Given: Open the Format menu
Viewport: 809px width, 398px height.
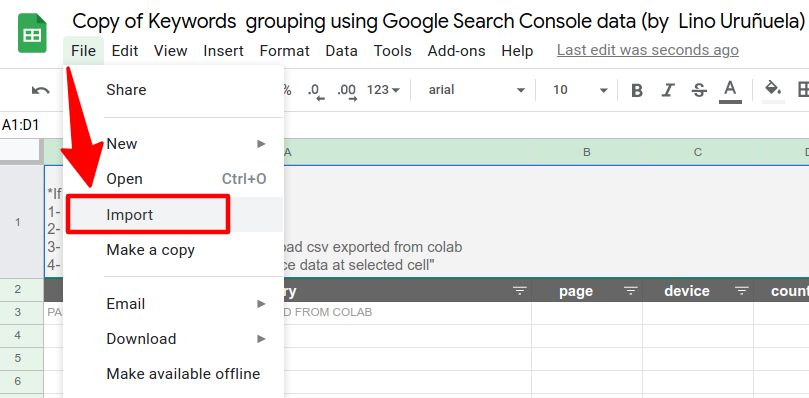Looking at the screenshot, I should (285, 51).
